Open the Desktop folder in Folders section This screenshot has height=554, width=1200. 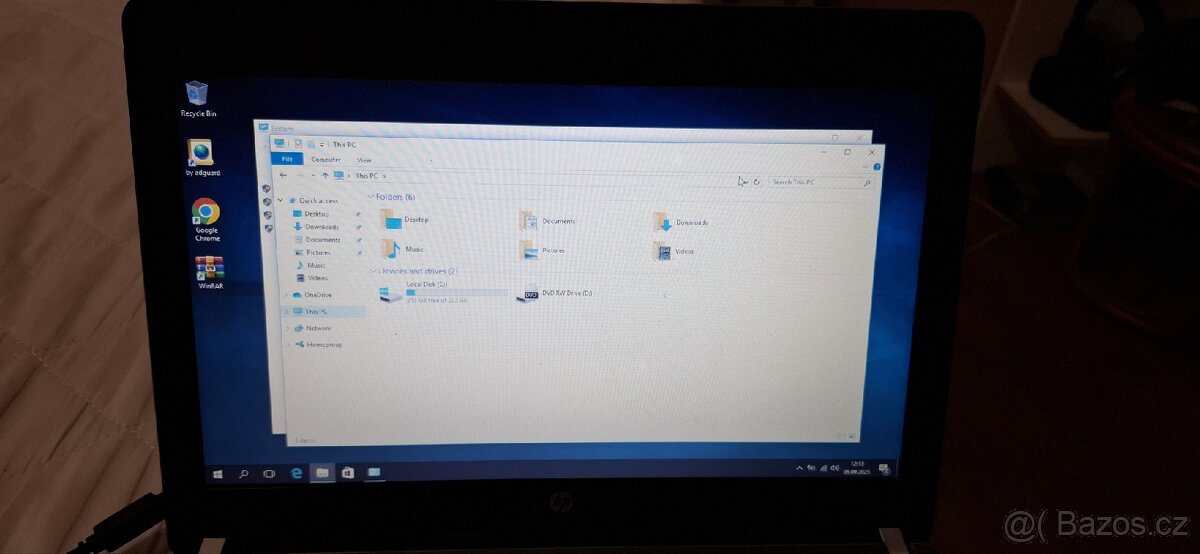(x=405, y=219)
